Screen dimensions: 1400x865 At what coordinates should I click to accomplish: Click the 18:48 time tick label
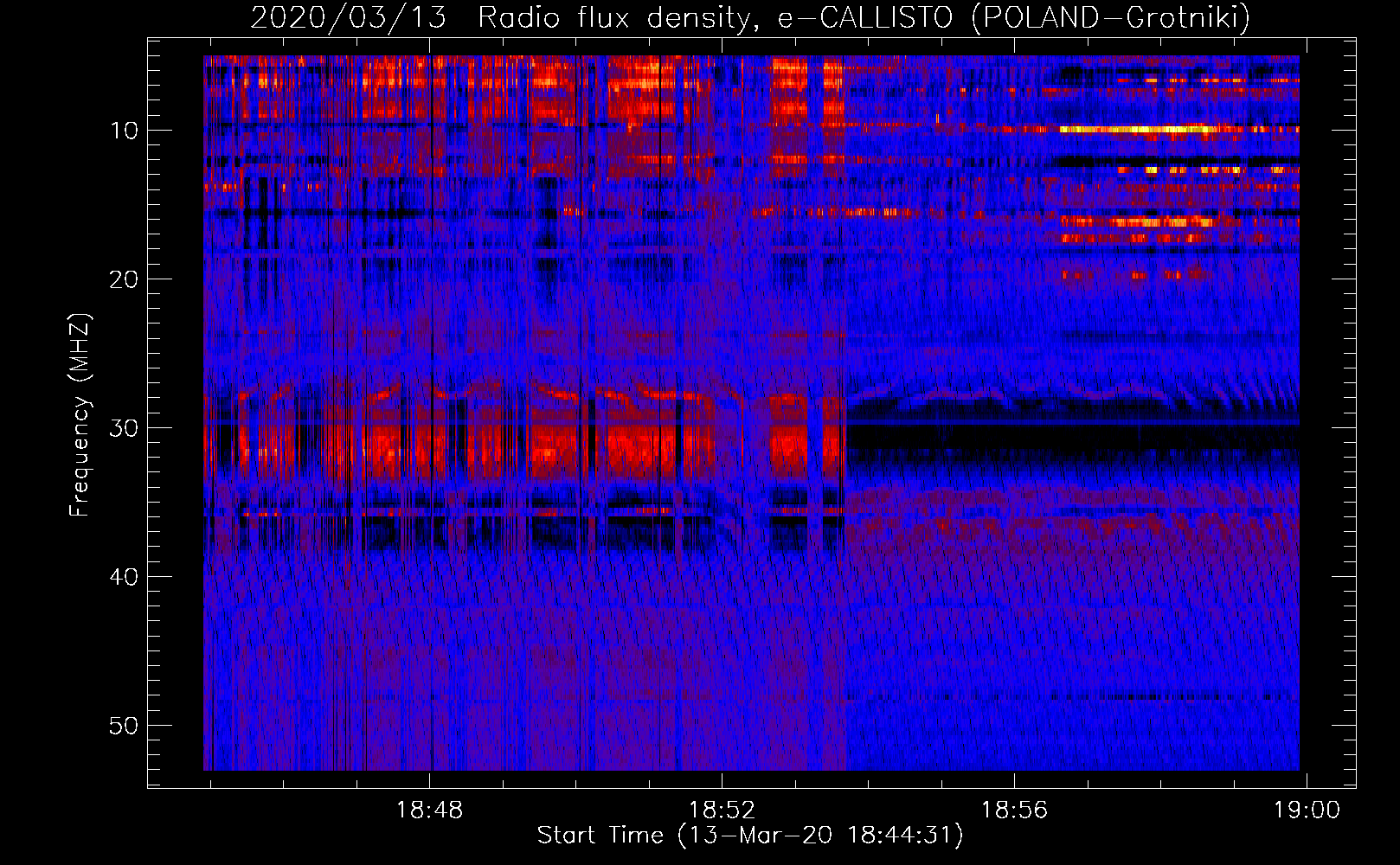(x=430, y=811)
